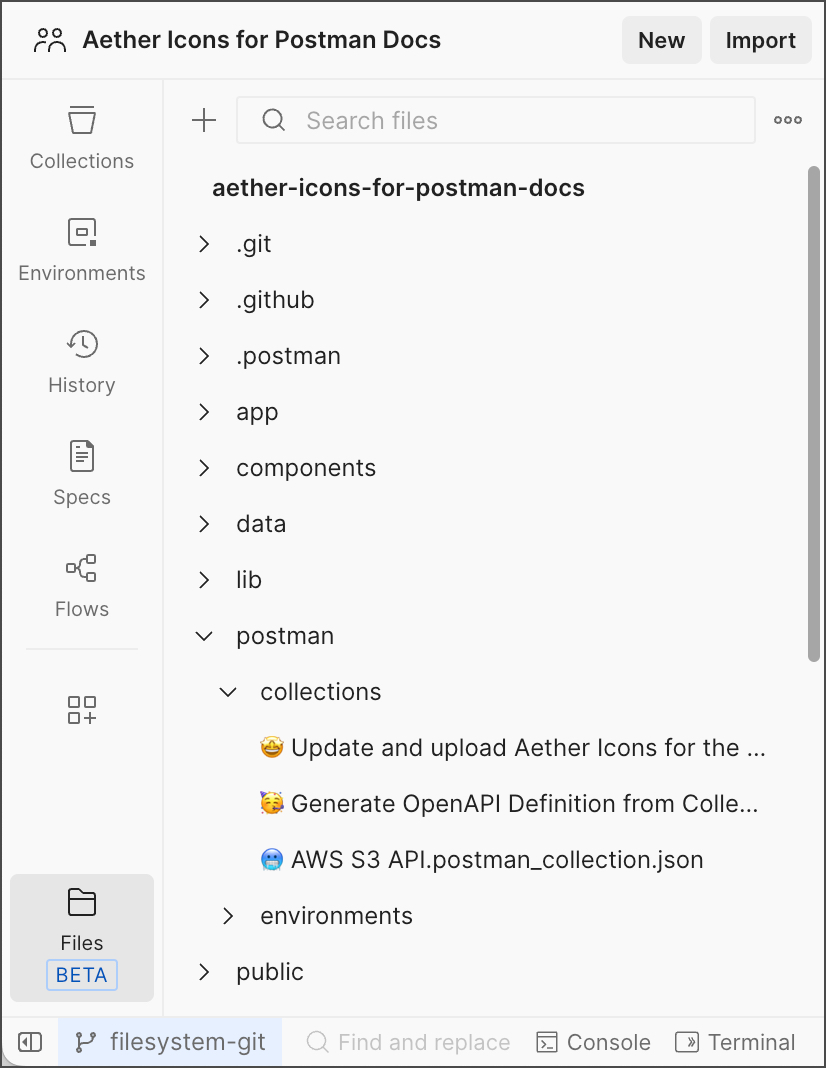
Task: Open the History panel
Action: 81,359
